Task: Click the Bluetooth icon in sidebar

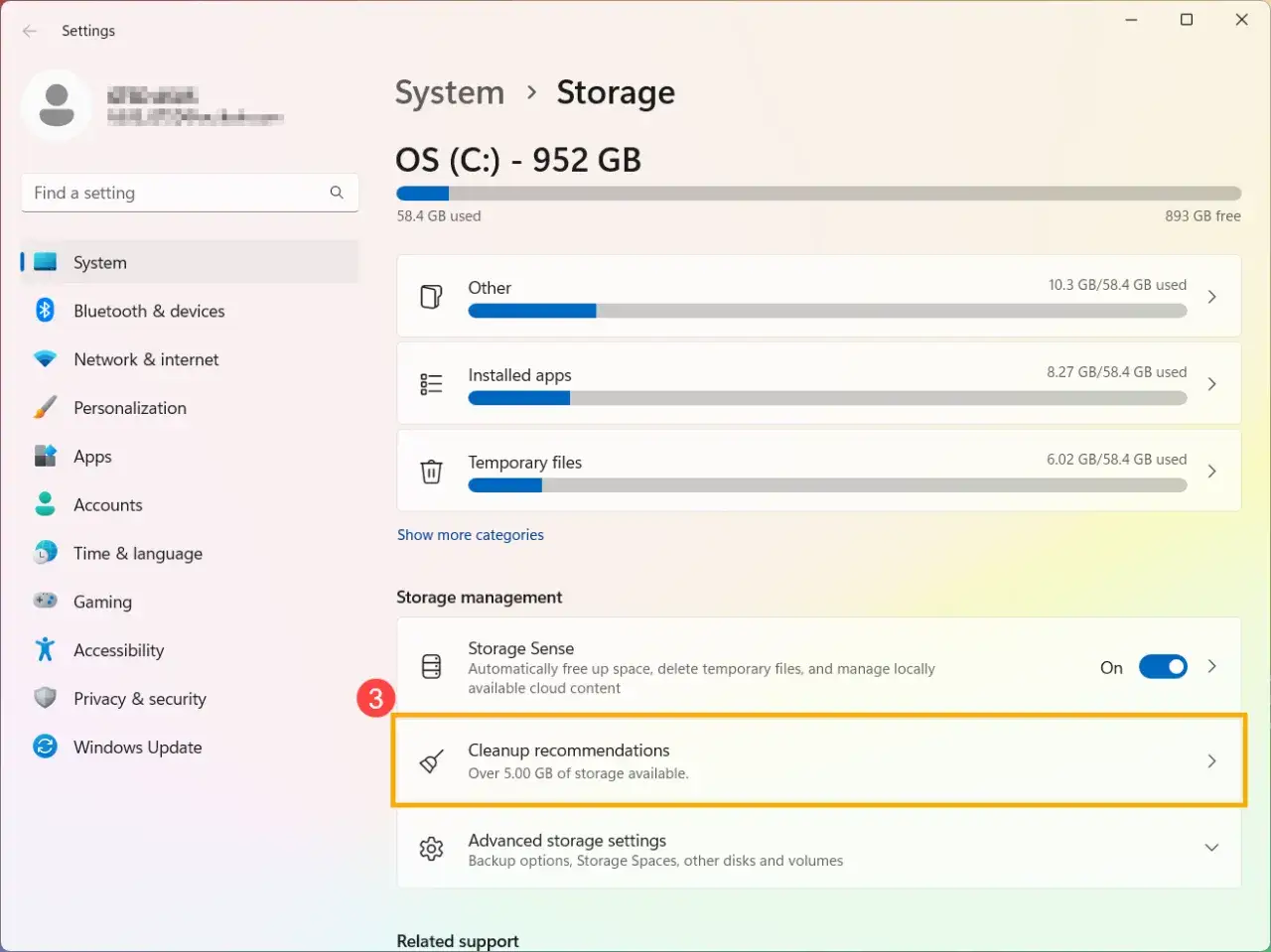Action: click(46, 311)
